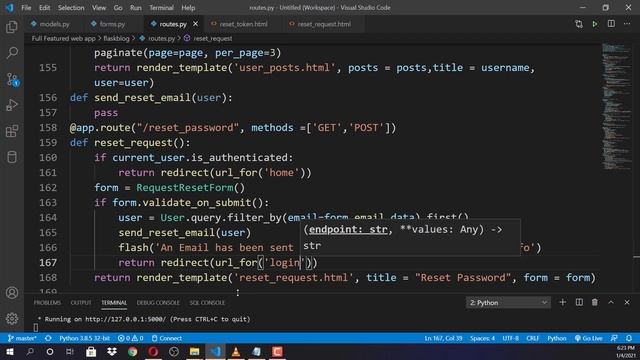Open the terminal selector showing 2: Python
The image size is (640, 360).
point(508,302)
